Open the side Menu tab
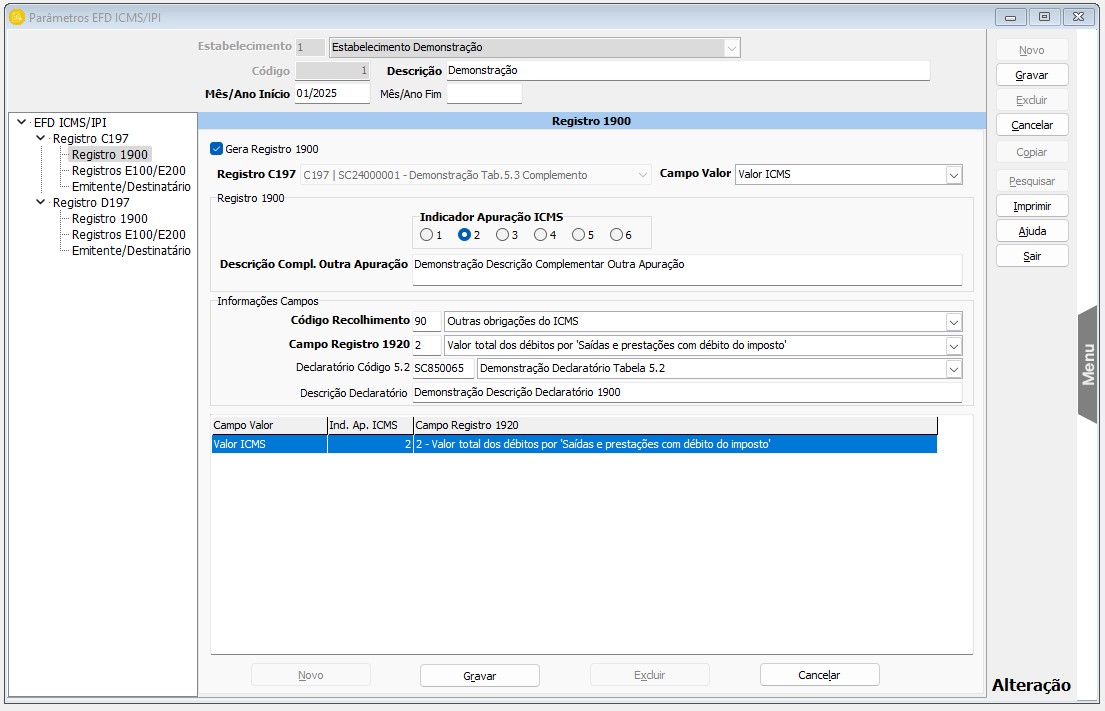Image resolution: width=1105 pixels, height=711 pixels. (x=1088, y=364)
